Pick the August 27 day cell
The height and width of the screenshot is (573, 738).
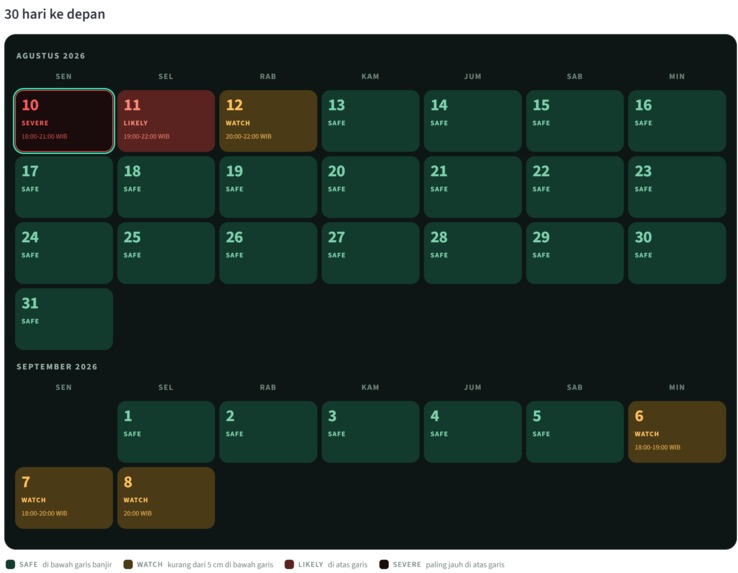370,253
